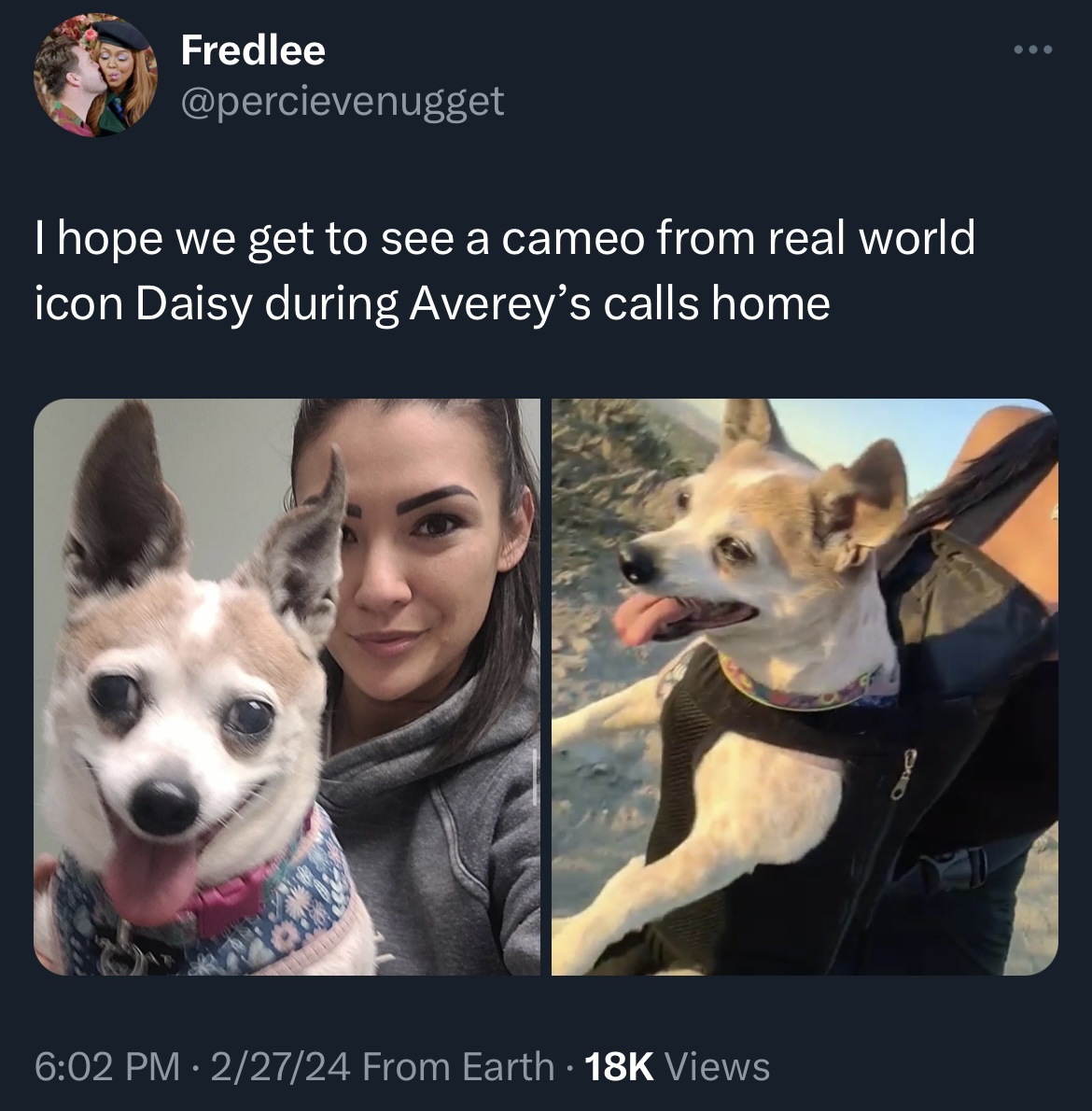Viewport: 1092px width, 1111px height.
Task: Open the left photo of woman with dog
Action: point(287,686)
